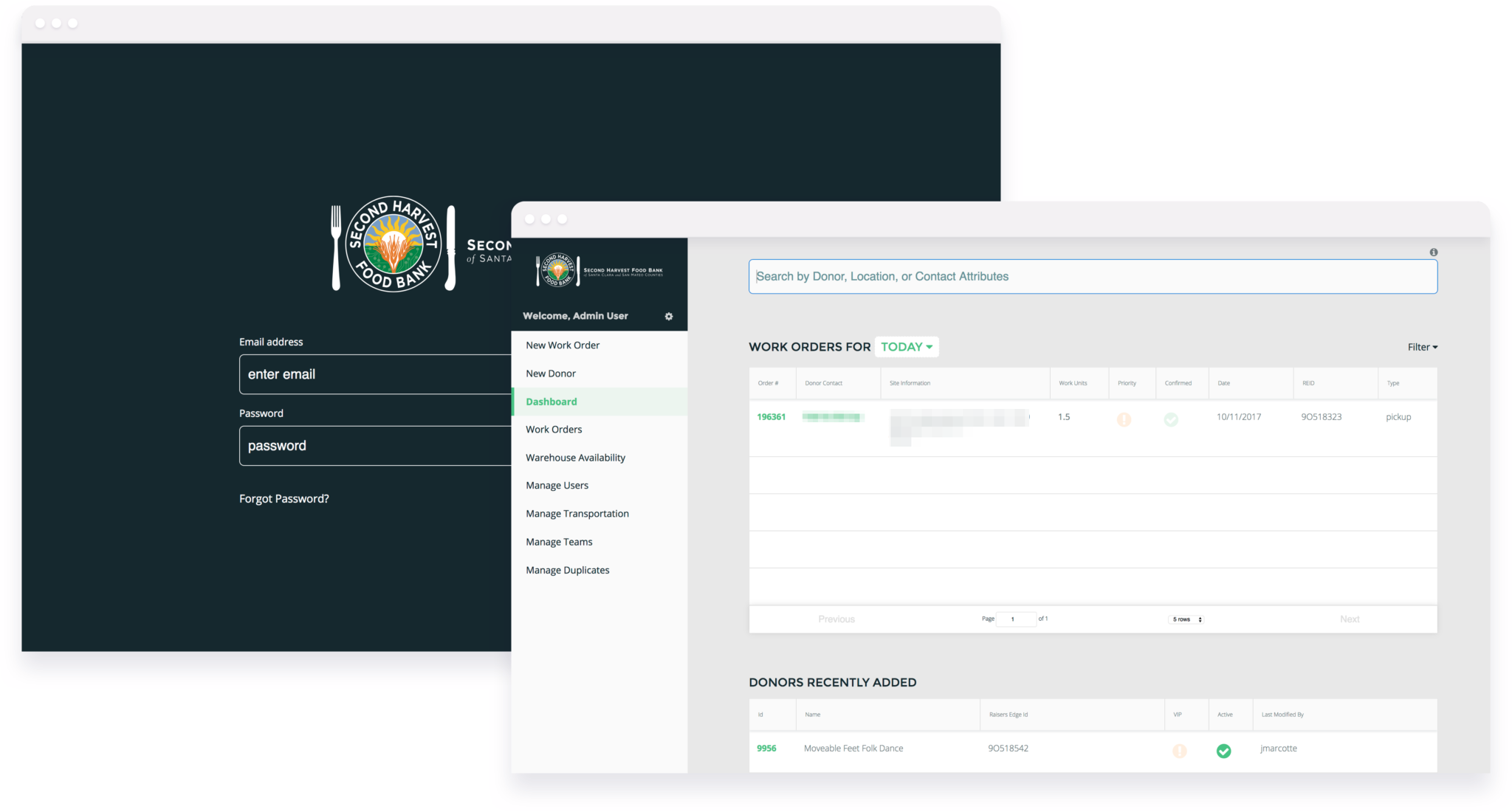Click jmarcotte in Last Modified By column
Image resolution: width=1512 pixels, height=812 pixels.
[1279, 749]
